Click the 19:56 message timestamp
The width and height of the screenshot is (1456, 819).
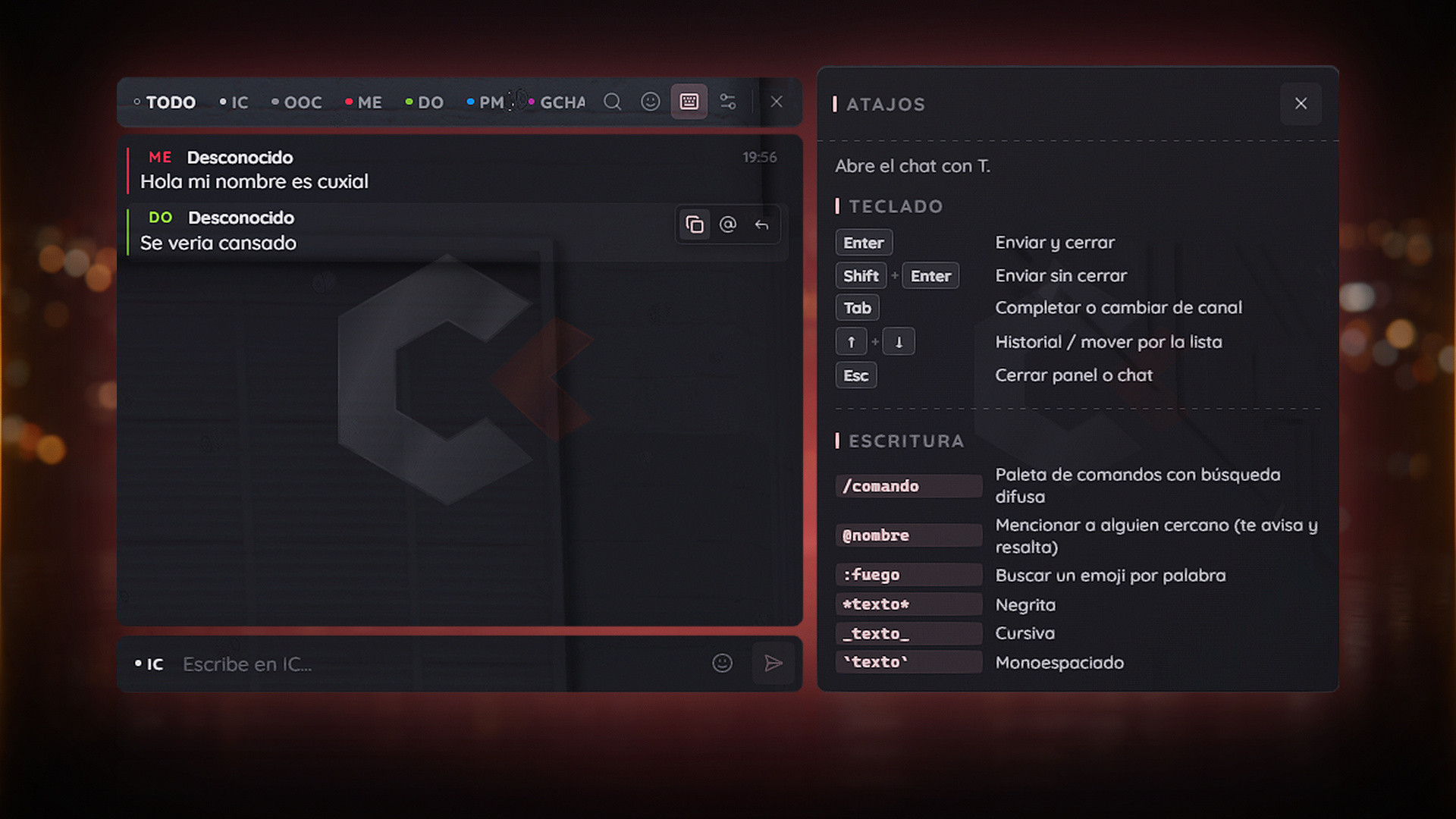[760, 158]
